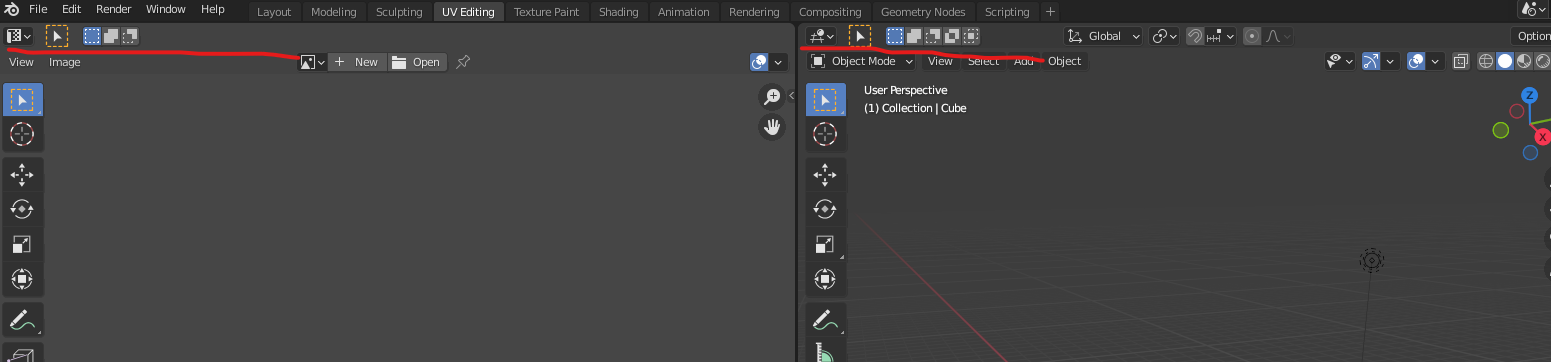
Task: Click the blue Z axis gizmo
Action: 1529,96
